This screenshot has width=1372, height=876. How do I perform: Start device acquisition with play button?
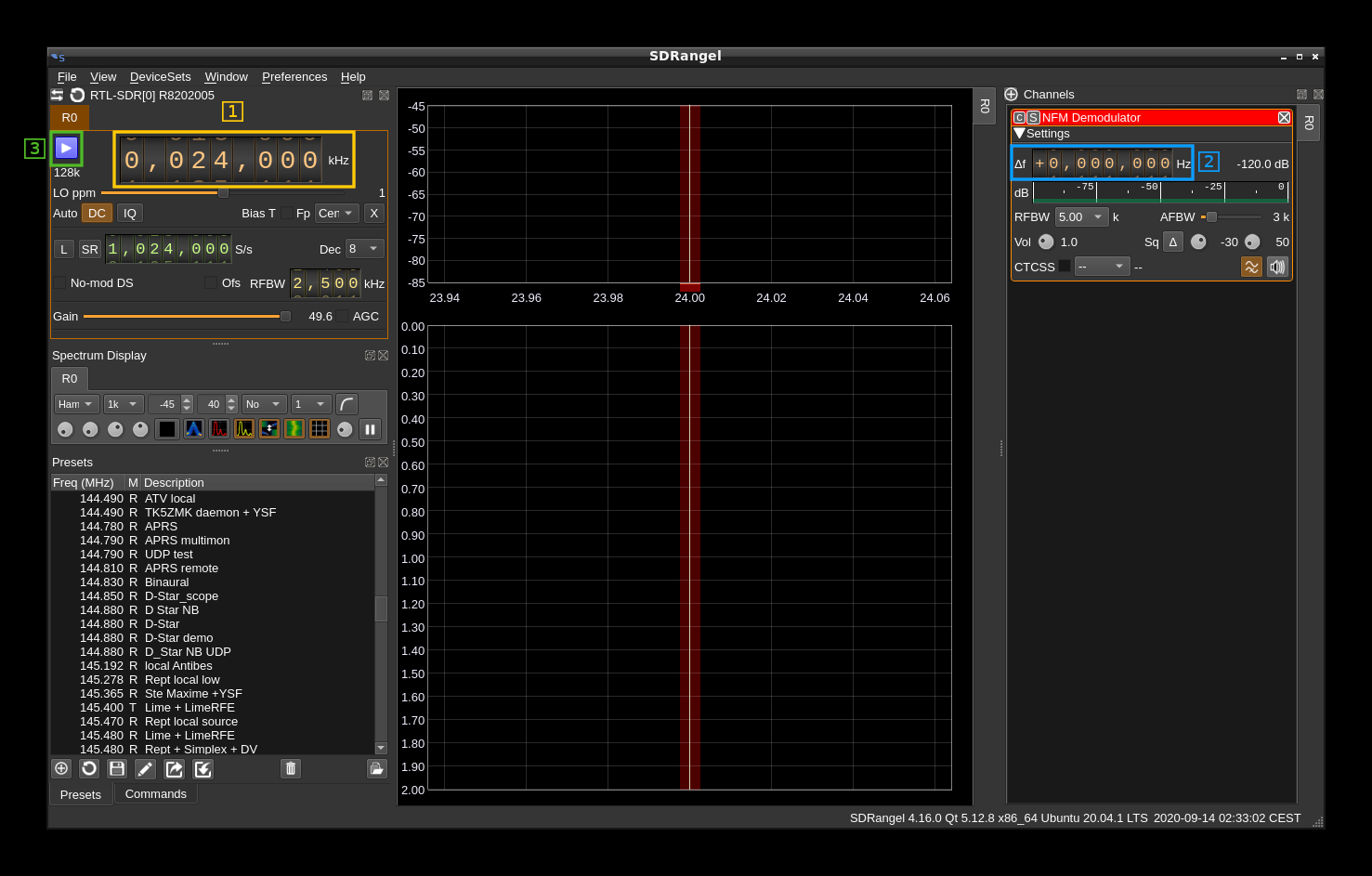[x=66, y=148]
